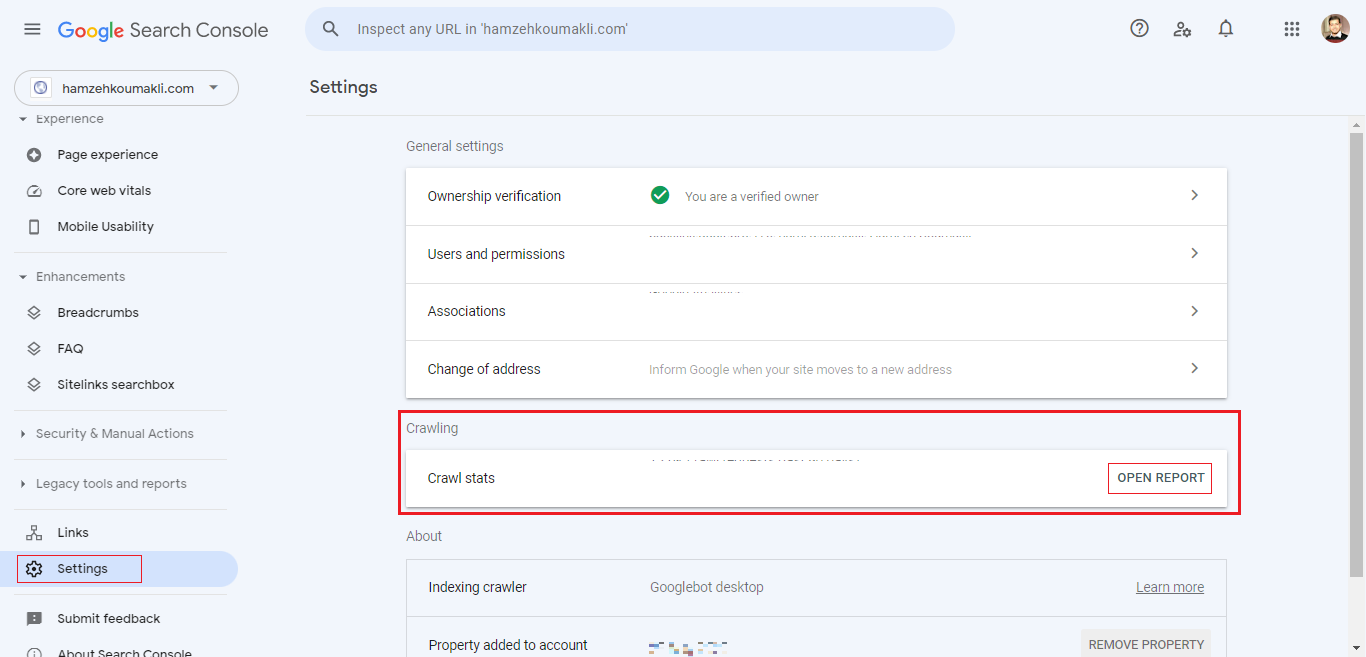This screenshot has height=657, width=1366.
Task: Click the Links sidebar icon
Action: 35,533
